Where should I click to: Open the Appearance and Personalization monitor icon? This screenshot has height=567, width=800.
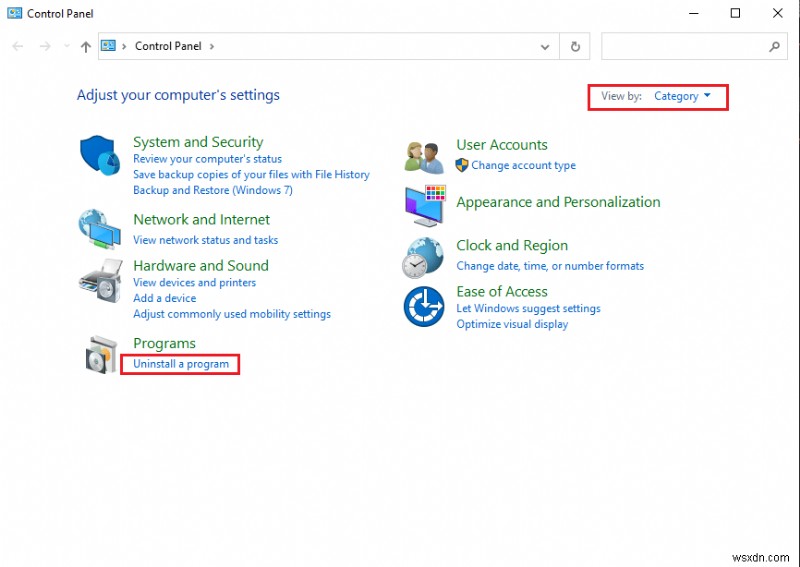pyautogui.click(x=424, y=206)
